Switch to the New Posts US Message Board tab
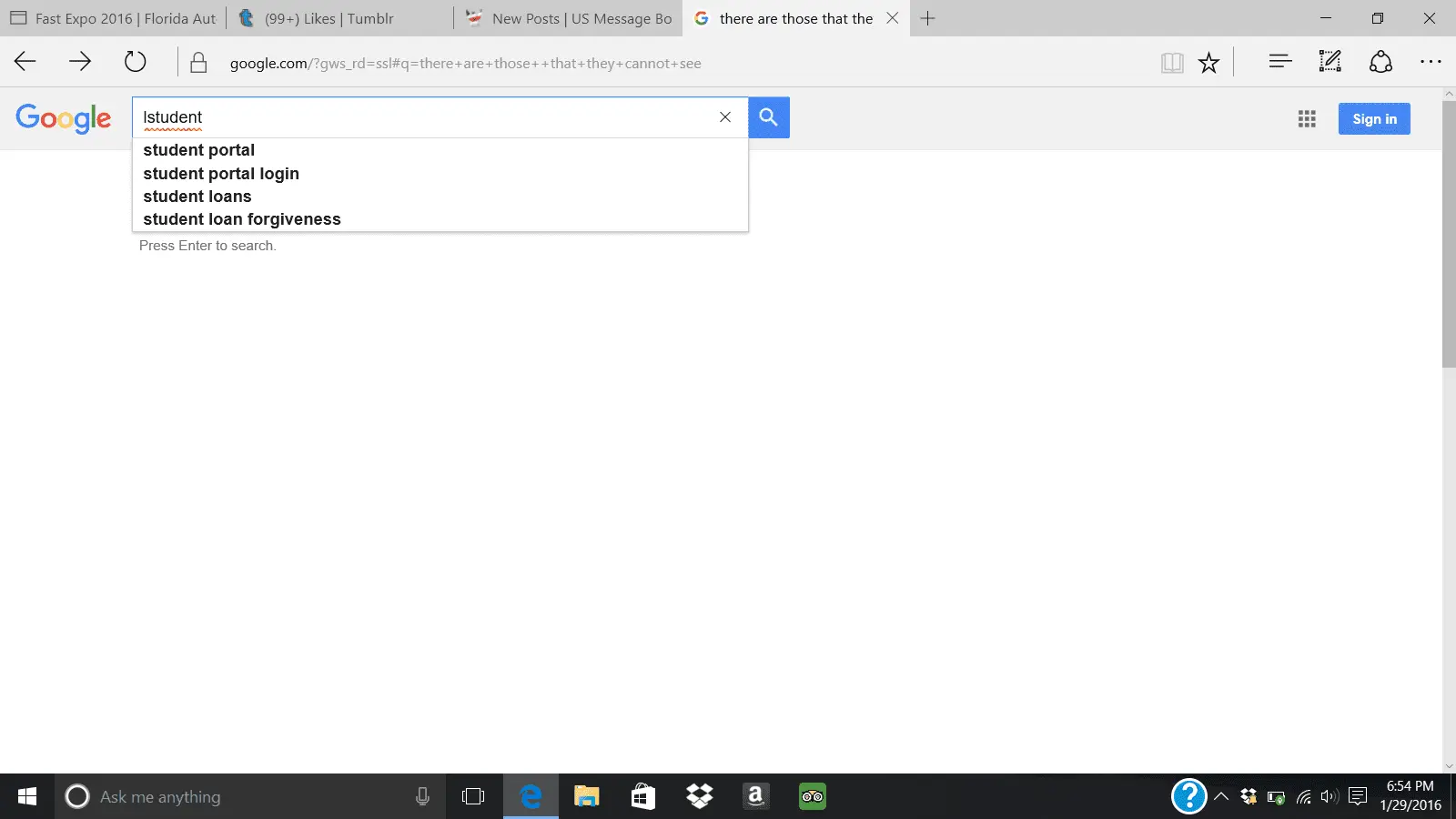The image size is (1456, 819). point(569,18)
